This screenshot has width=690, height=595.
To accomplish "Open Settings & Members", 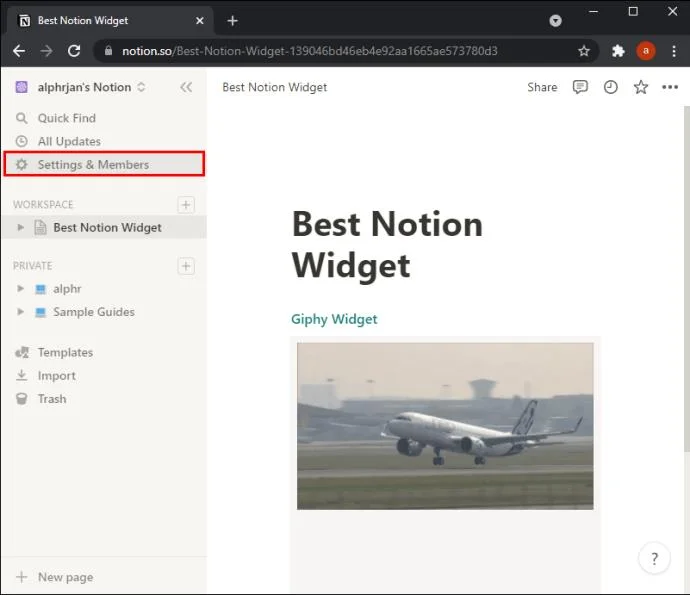I will (x=104, y=164).
